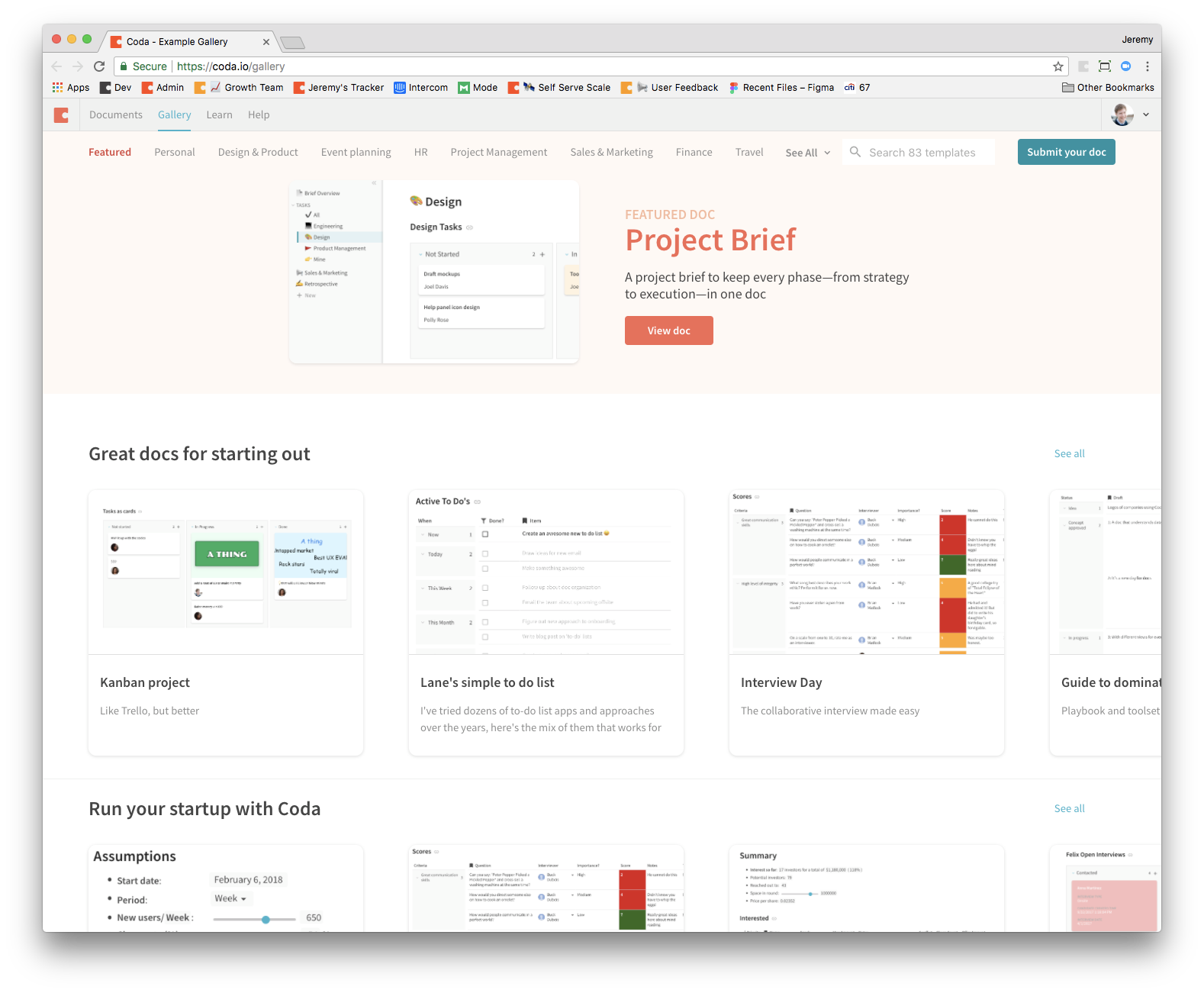Click the date February 6, 2018 in Assumptions
The width and height of the screenshot is (1204, 993).
[x=248, y=880]
